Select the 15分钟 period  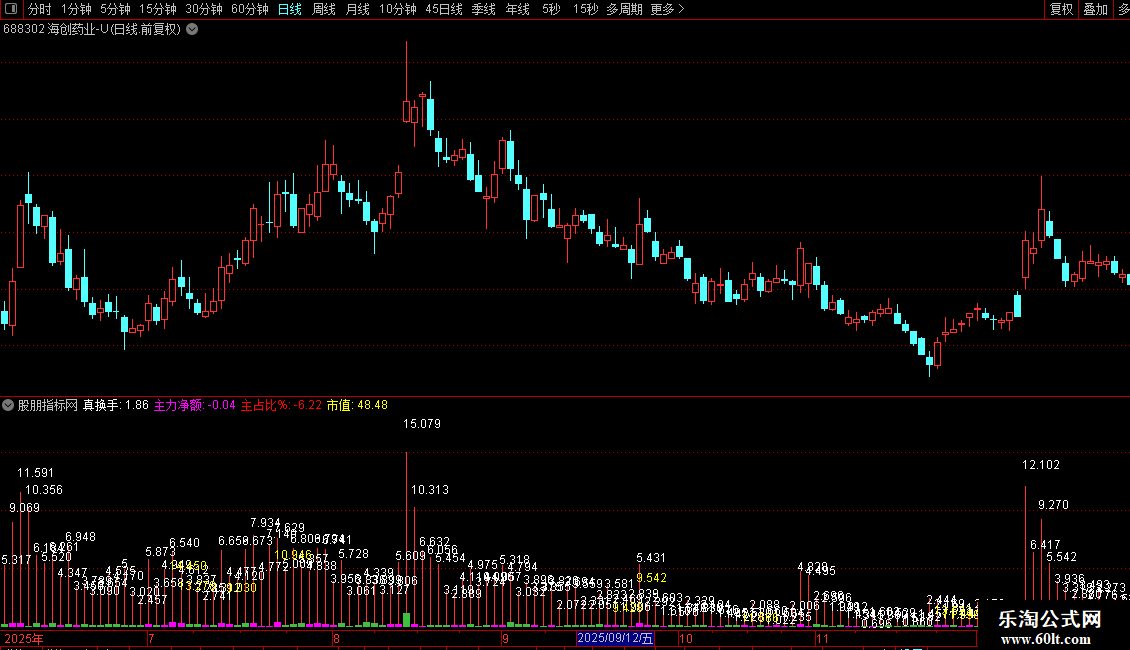click(158, 9)
